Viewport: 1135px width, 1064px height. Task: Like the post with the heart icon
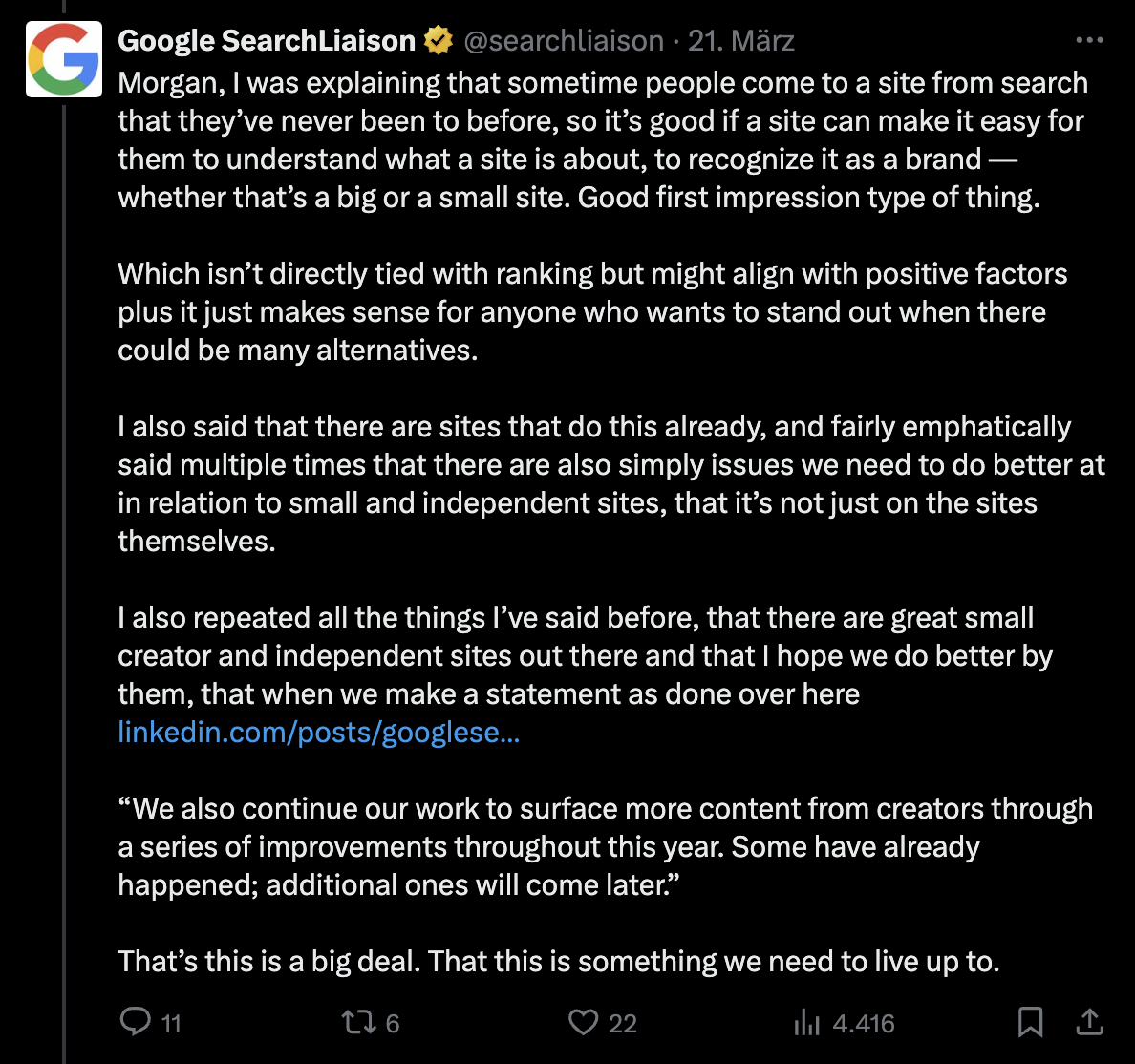pos(584,1022)
